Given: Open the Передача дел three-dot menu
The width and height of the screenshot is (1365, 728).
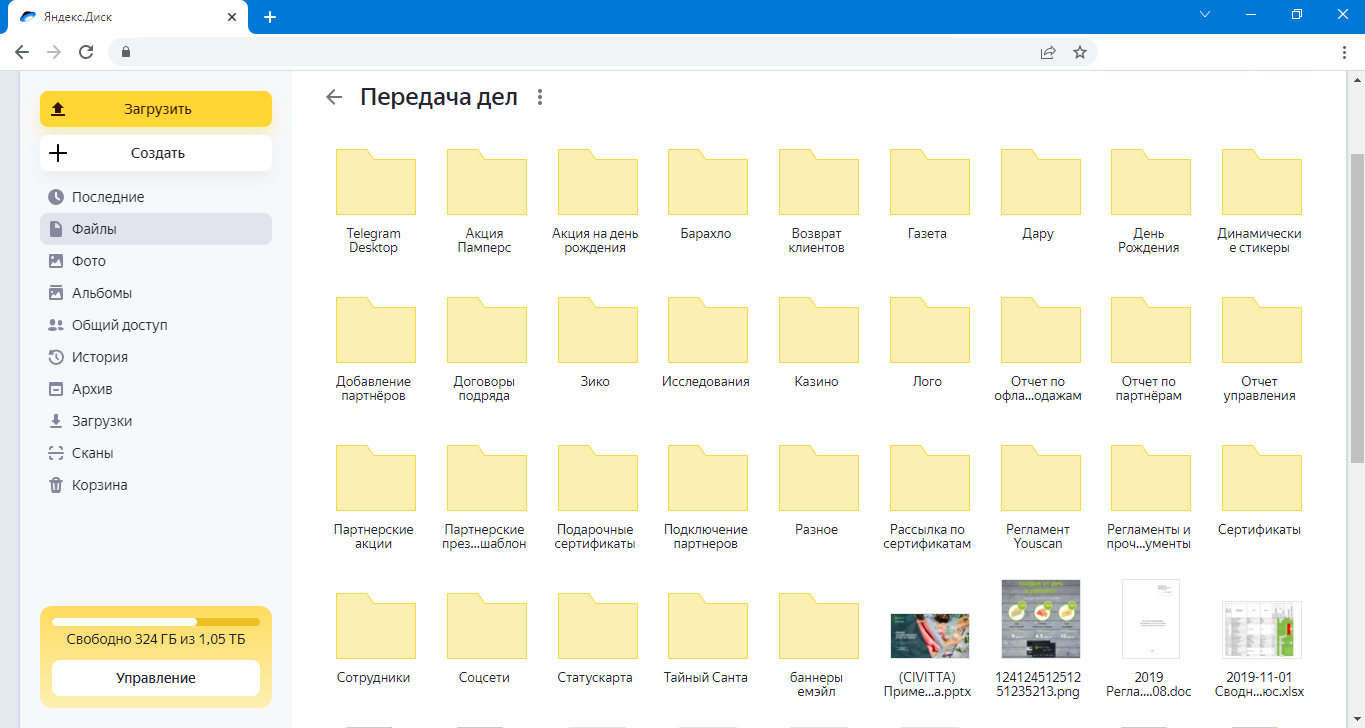Looking at the screenshot, I should pyautogui.click(x=540, y=97).
